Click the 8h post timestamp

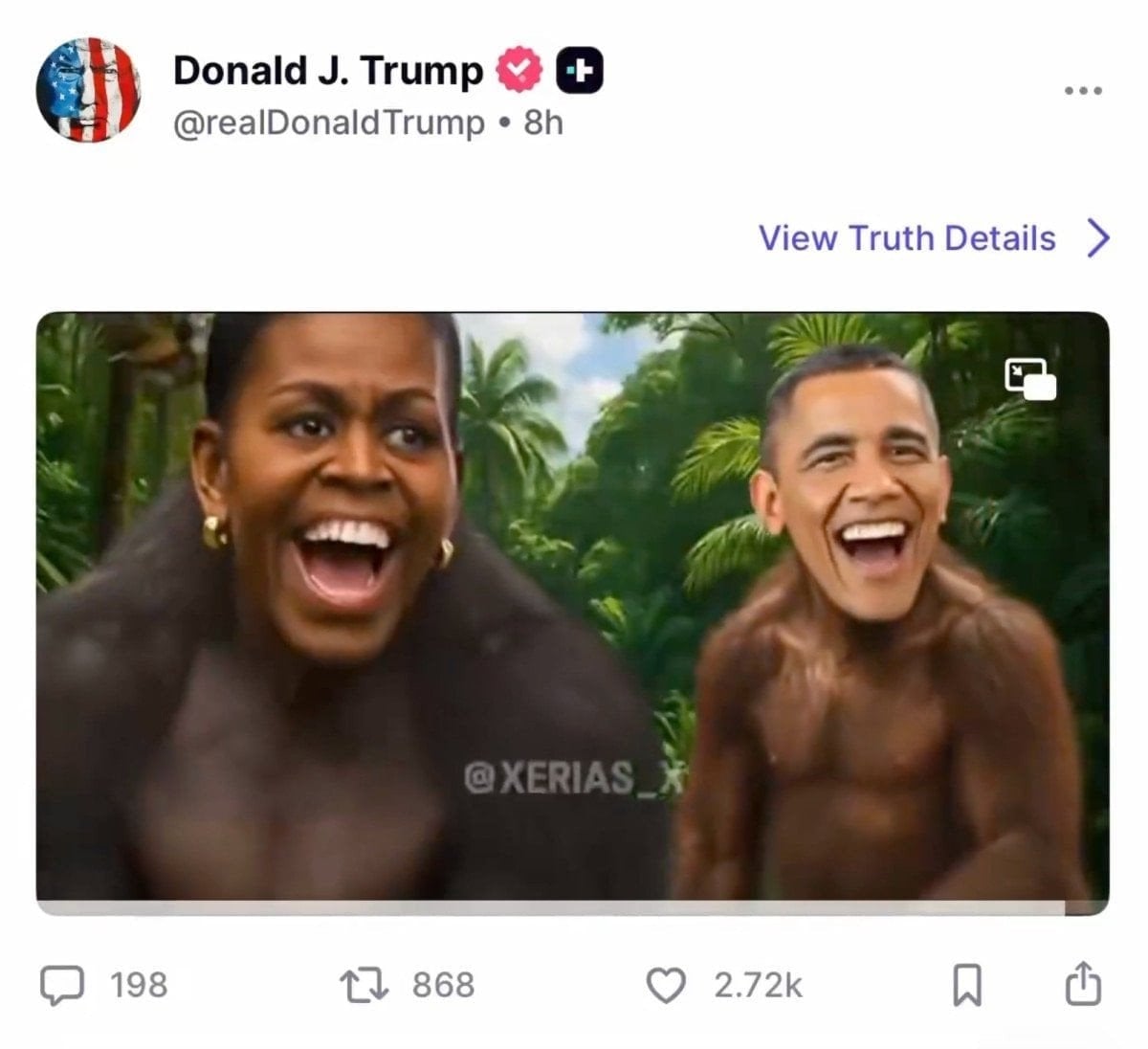tap(543, 123)
